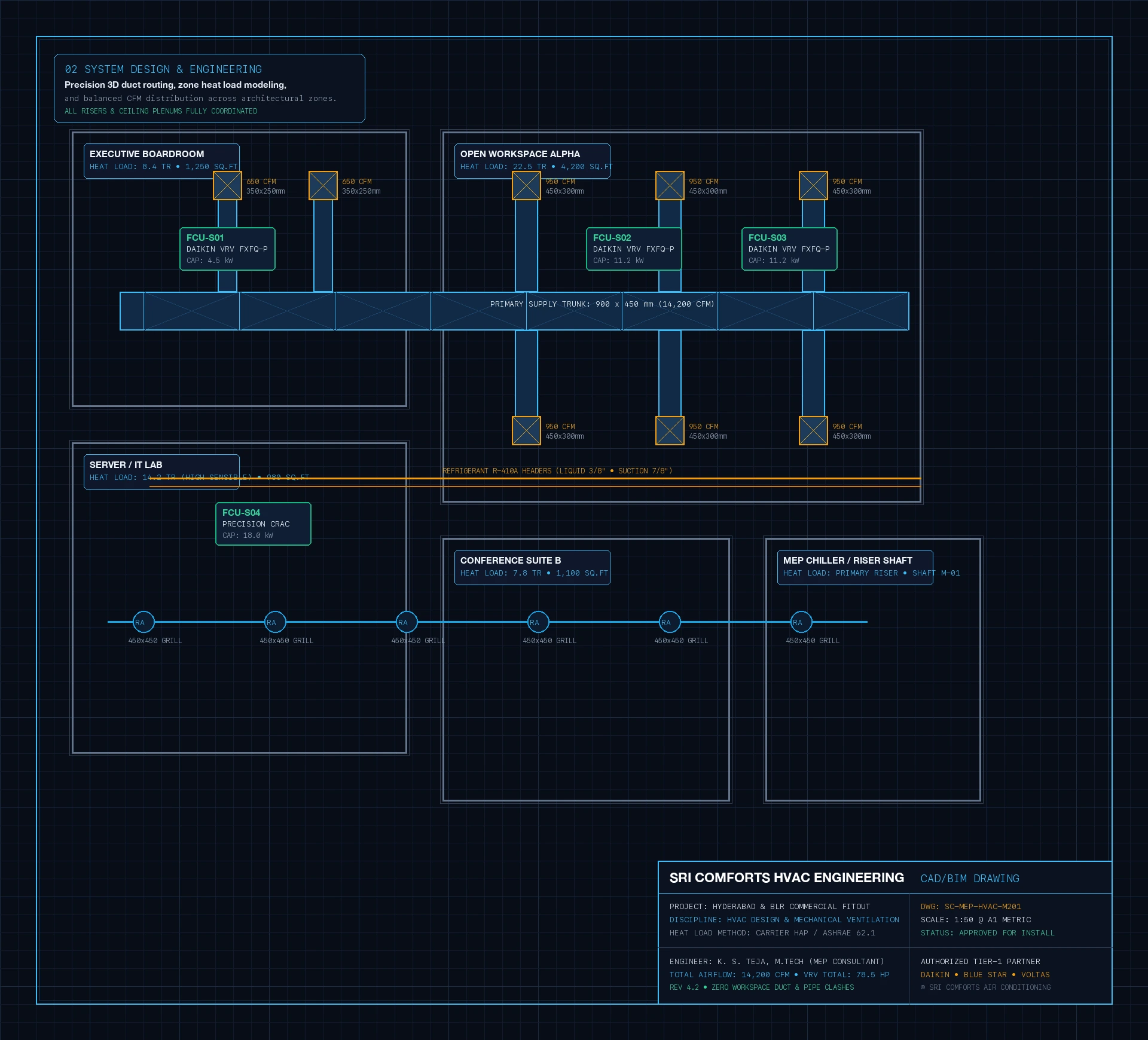Select the FCU-S03 equipment tag

pyautogui.click(x=789, y=249)
